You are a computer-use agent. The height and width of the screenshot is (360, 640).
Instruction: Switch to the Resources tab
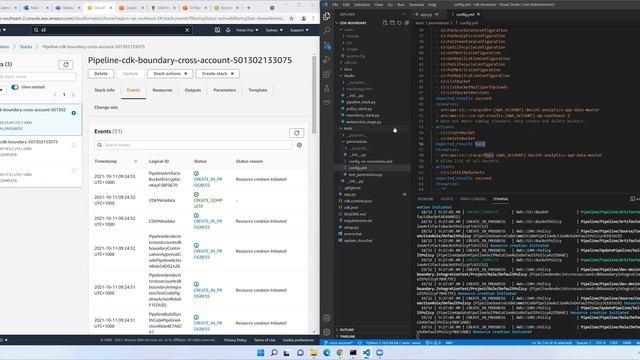pyautogui.click(x=162, y=90)
